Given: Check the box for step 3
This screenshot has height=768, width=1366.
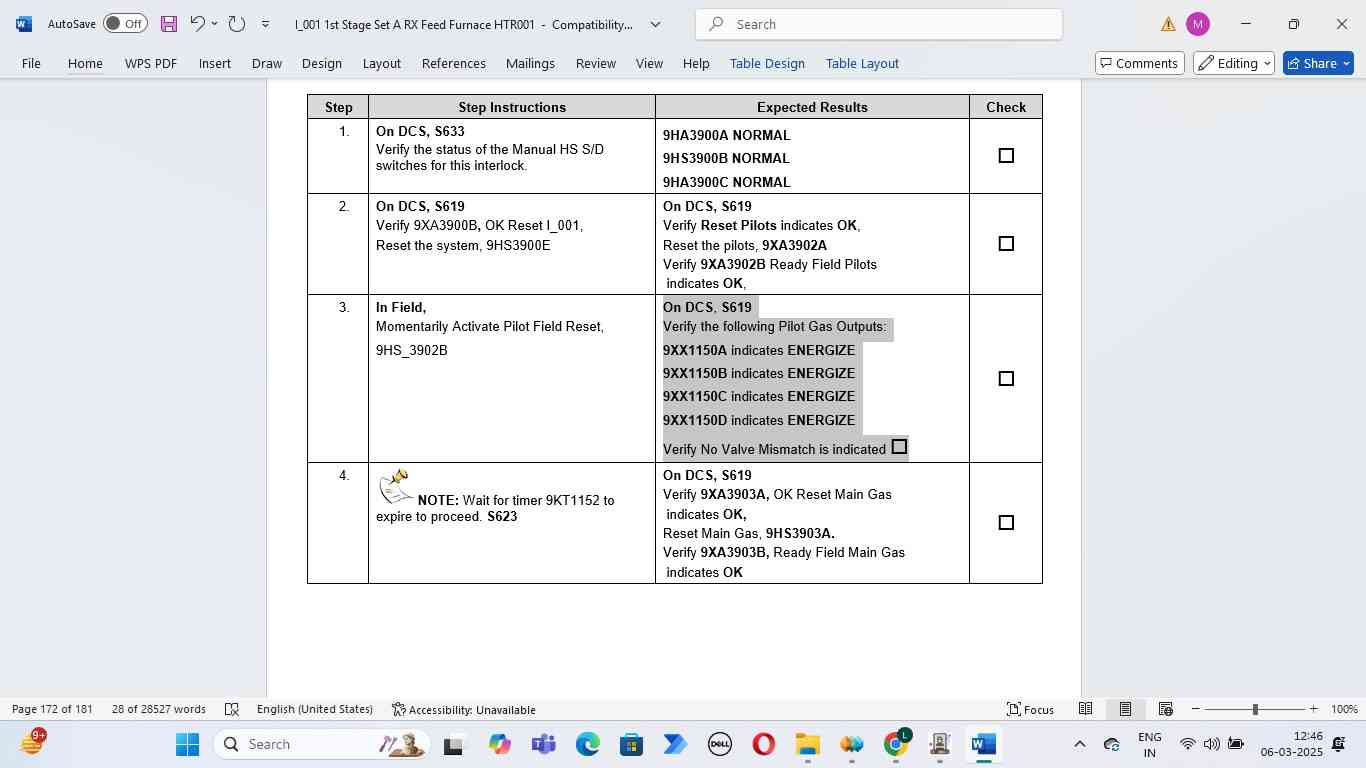Looking at the screenshot, I should point(1006,379).
